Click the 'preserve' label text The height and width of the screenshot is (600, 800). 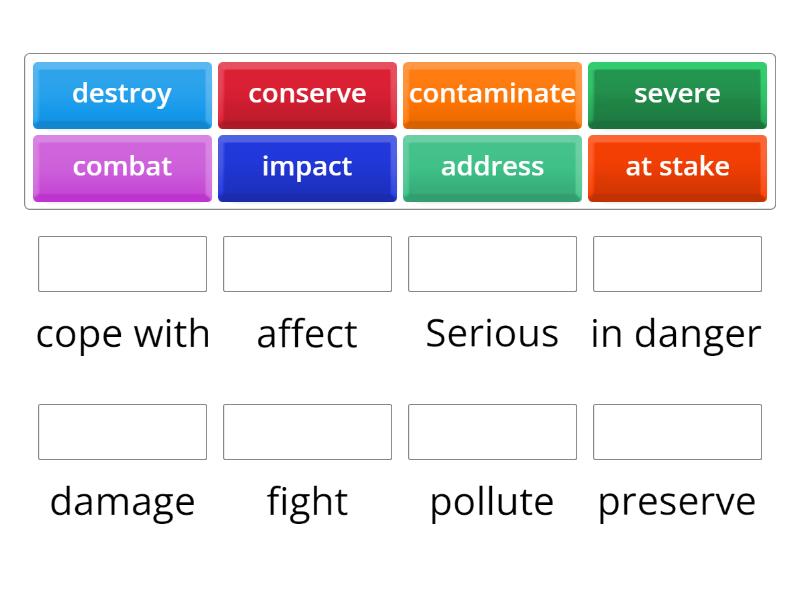click(677, 501)
